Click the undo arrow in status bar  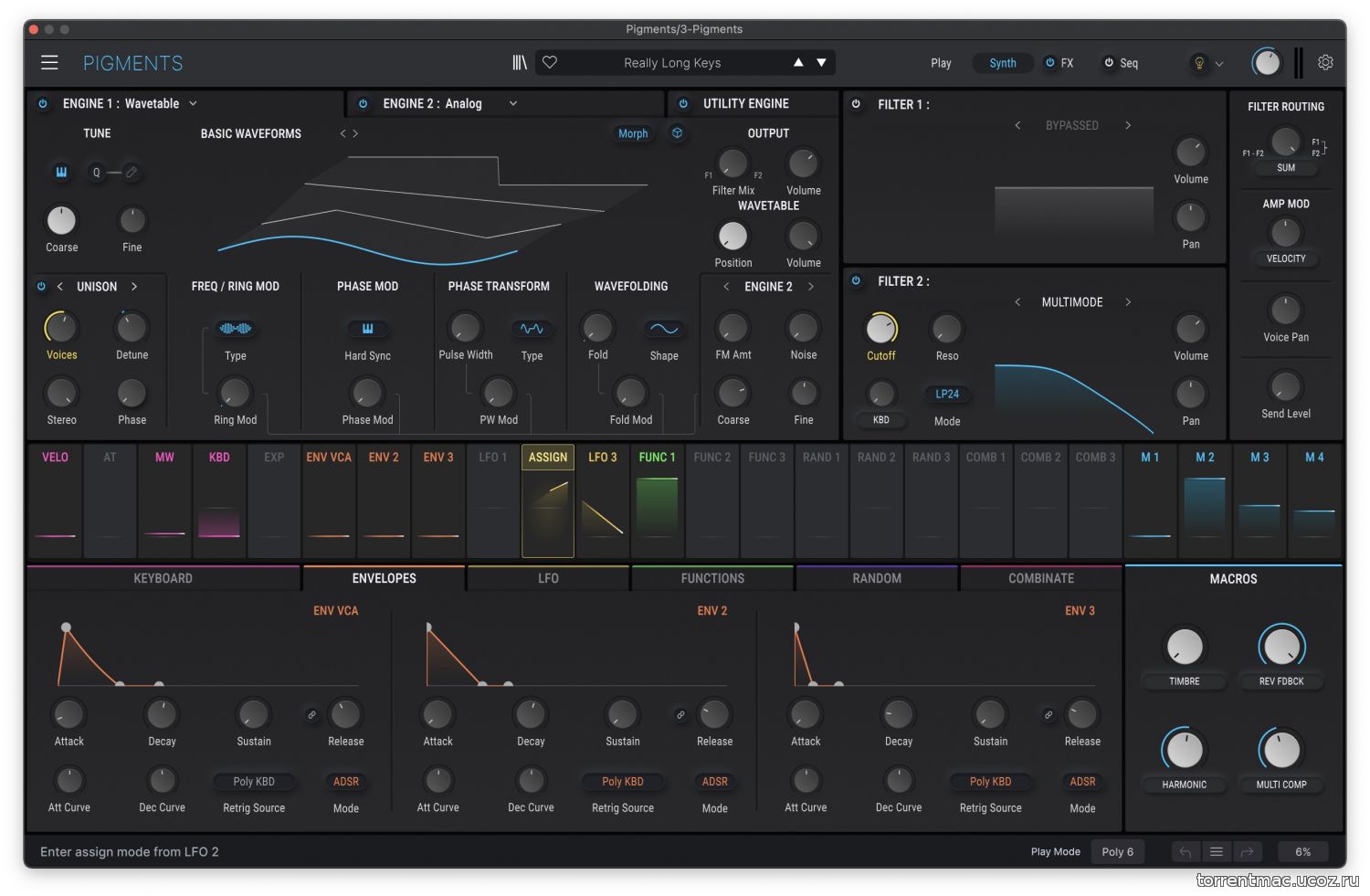point(1186,851)
